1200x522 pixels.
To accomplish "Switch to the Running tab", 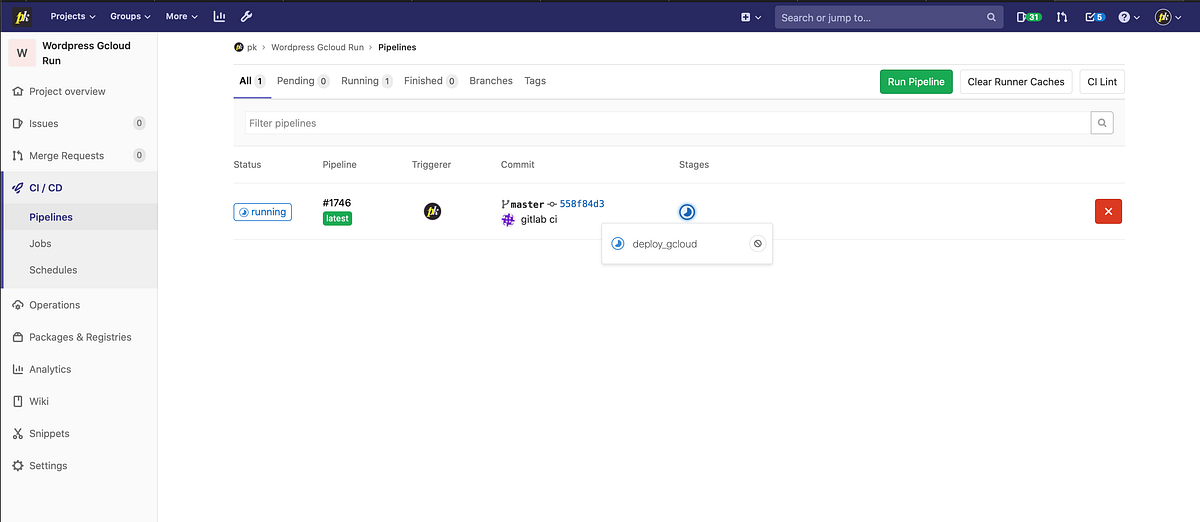I will point(366,81).
